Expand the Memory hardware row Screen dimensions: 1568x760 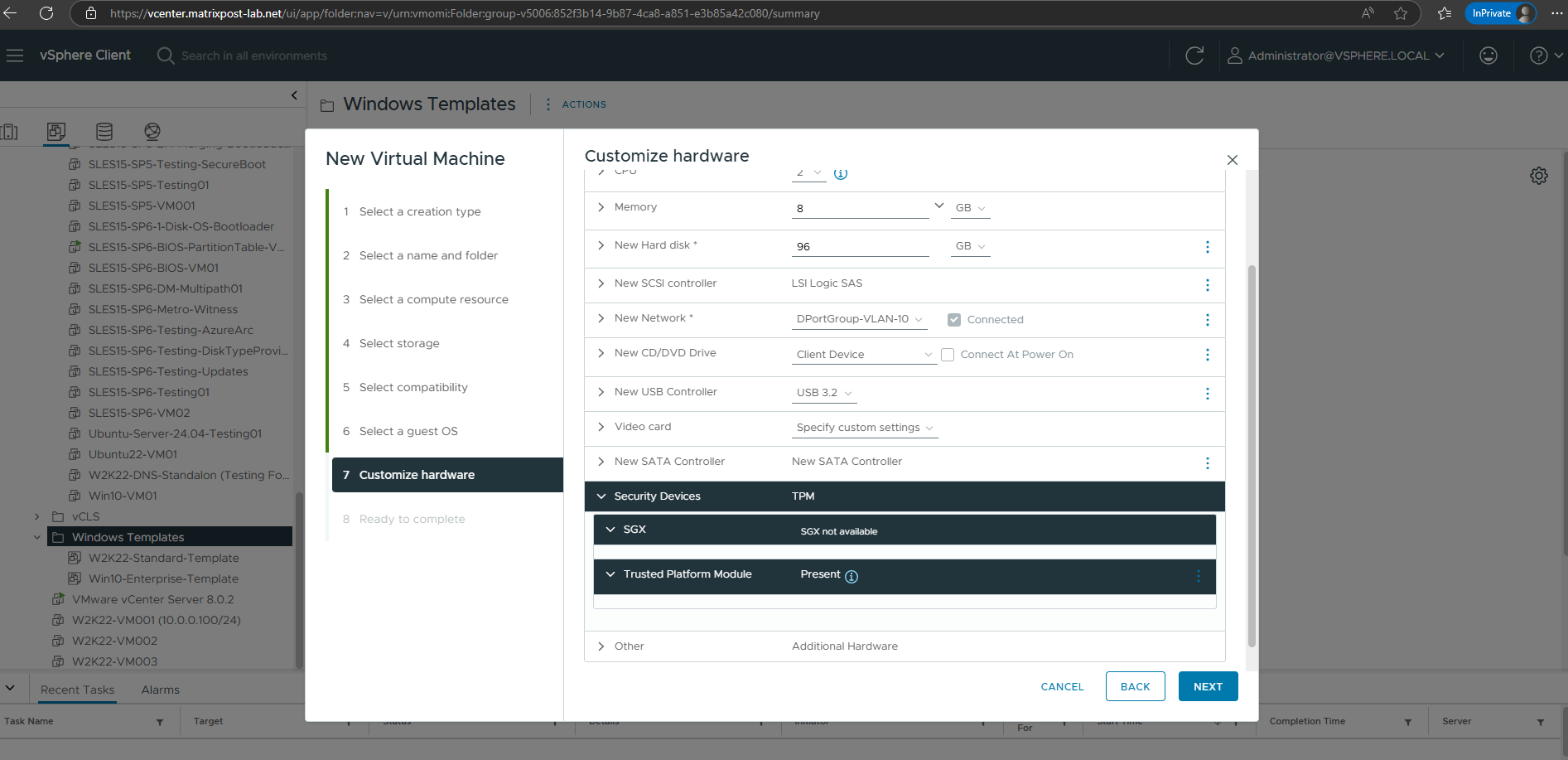click(601, 207)
